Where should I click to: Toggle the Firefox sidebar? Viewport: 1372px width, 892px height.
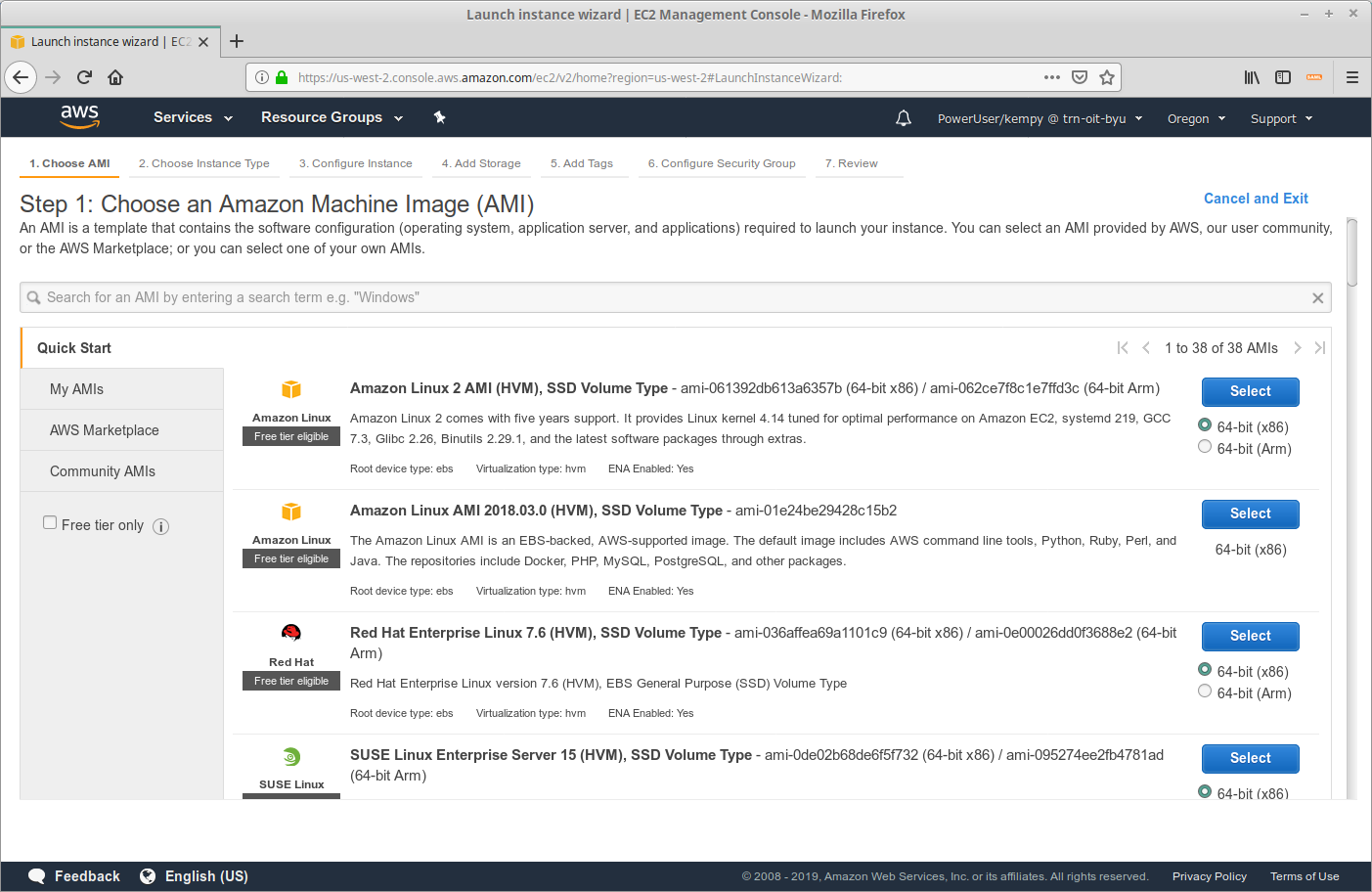pos(1283,77)
